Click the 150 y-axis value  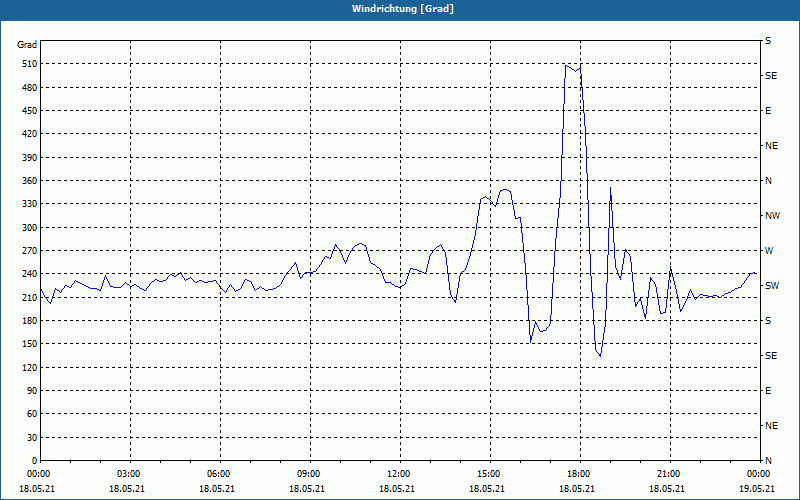click(30, 344)
